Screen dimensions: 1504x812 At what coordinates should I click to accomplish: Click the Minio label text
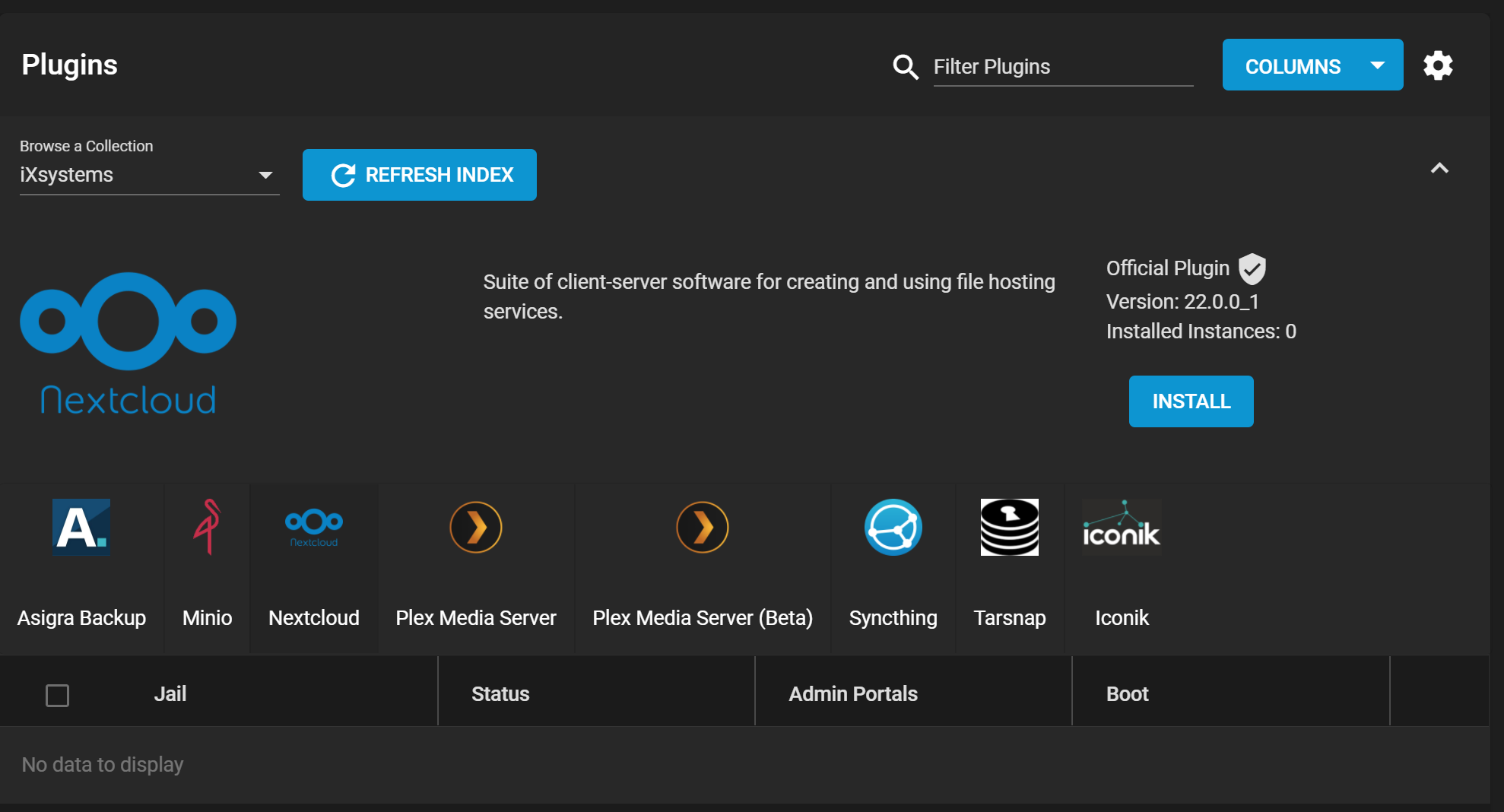click(207, 618)
